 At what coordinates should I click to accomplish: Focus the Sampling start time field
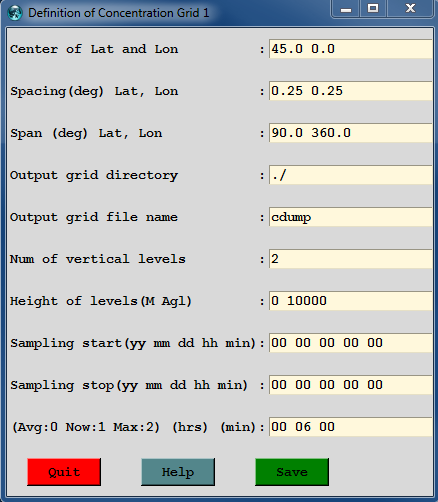pos(351,343)
